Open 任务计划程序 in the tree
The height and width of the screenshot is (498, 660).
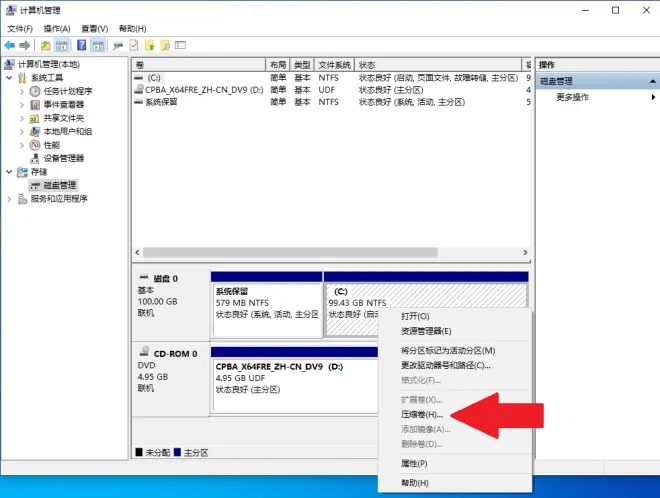point(67,91)
